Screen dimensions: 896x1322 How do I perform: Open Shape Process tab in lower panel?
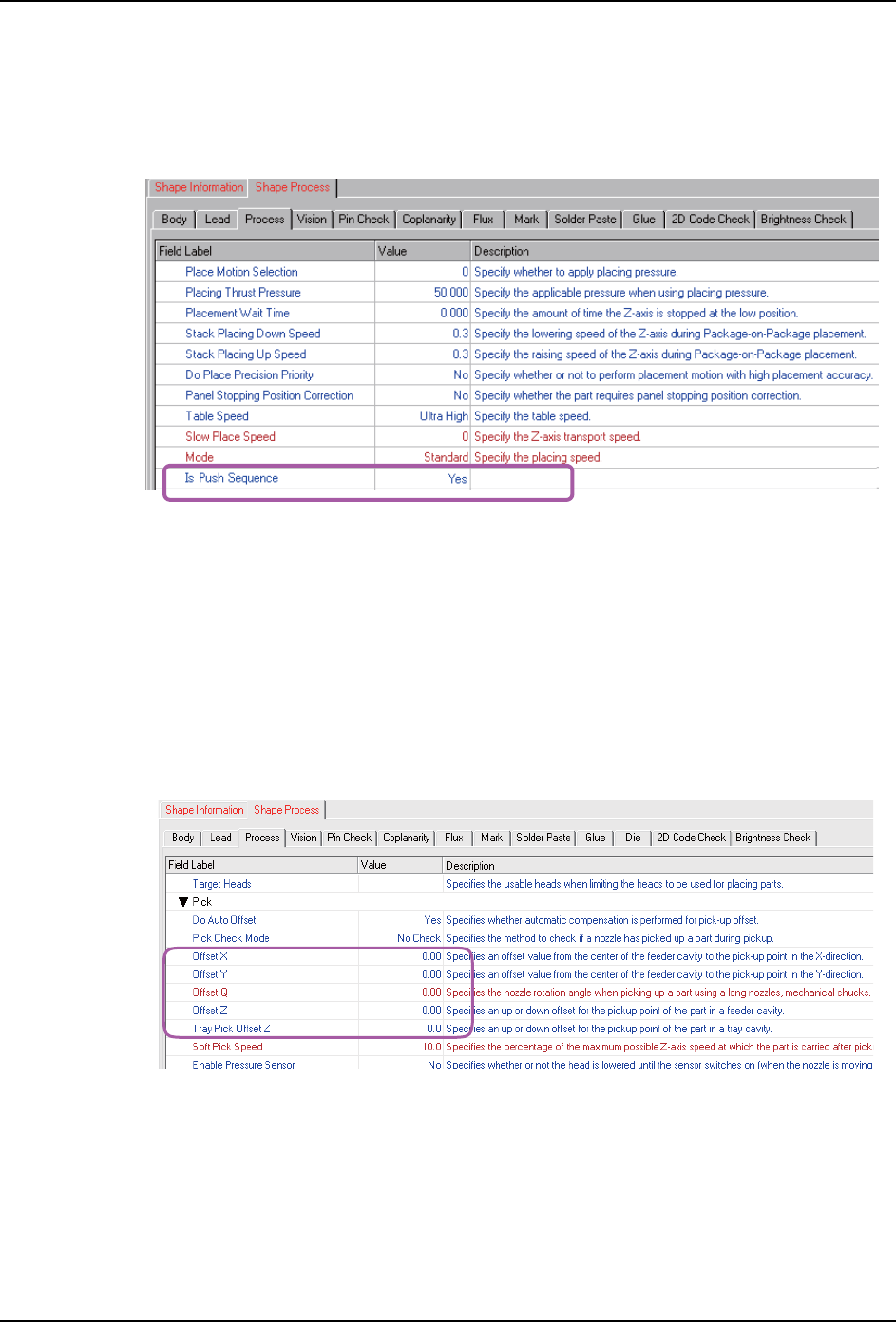coord(286,810)
